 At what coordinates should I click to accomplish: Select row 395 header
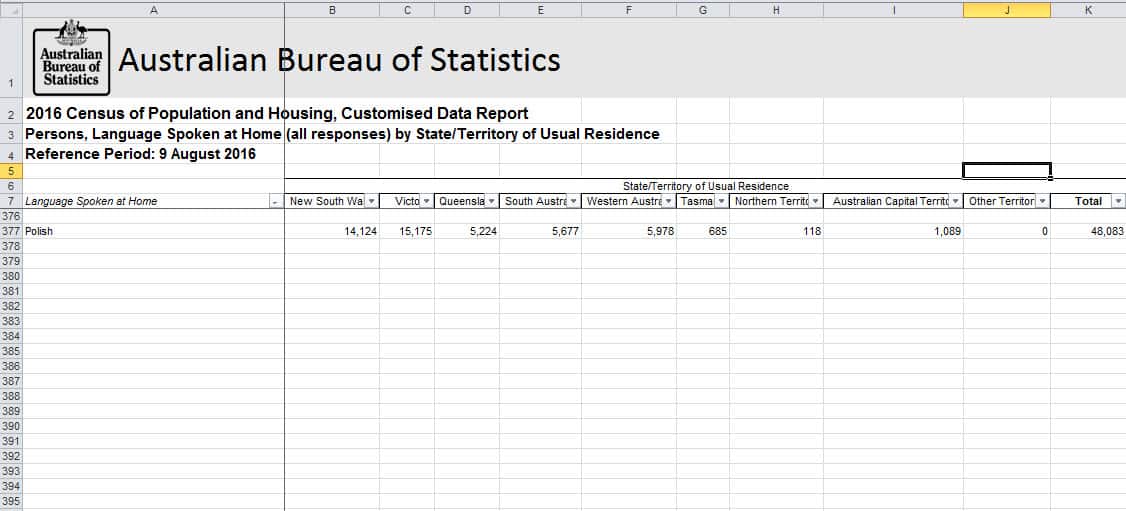point(11,501)
